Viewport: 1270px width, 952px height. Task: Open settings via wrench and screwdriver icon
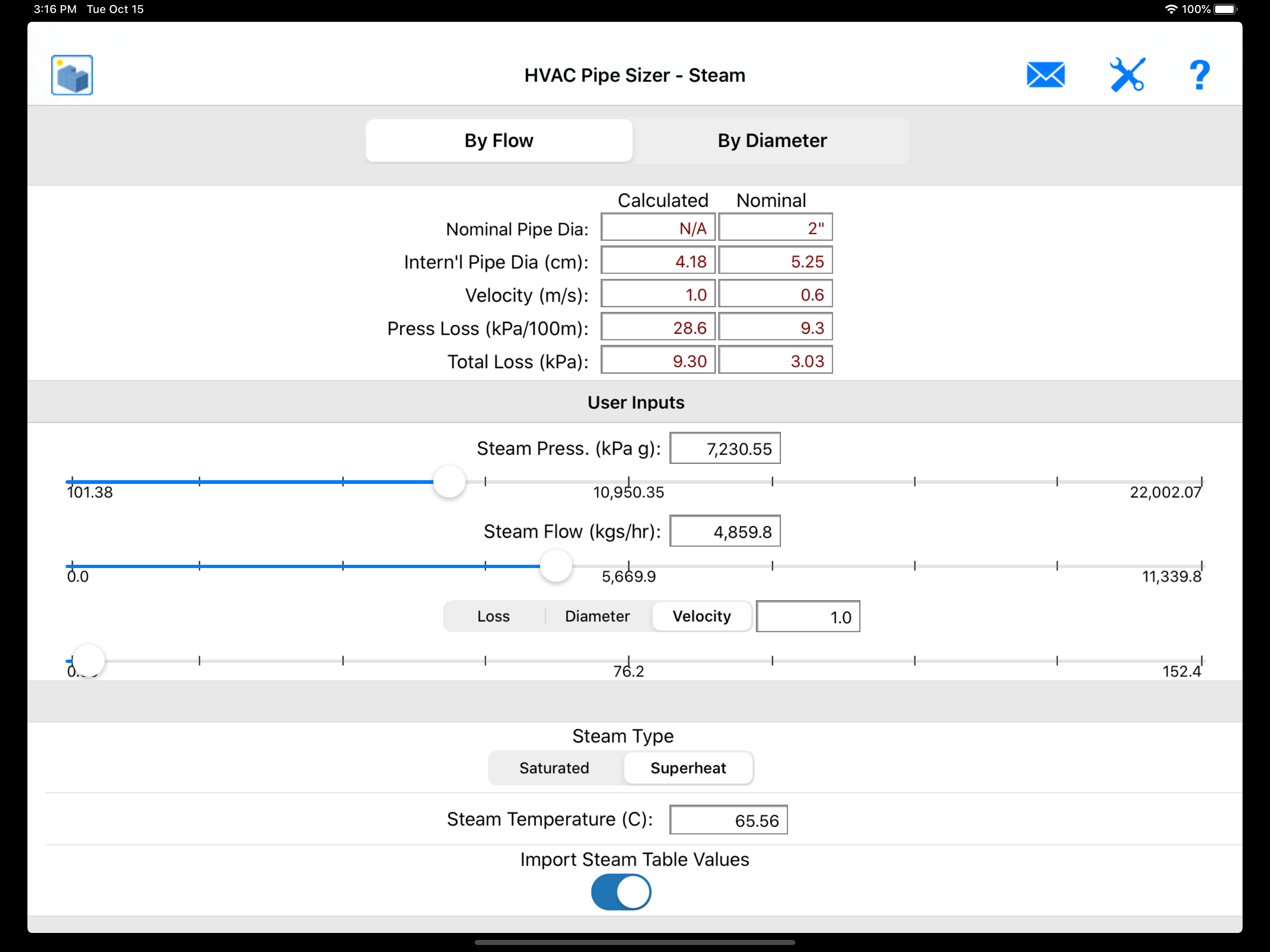[1128, 75]
